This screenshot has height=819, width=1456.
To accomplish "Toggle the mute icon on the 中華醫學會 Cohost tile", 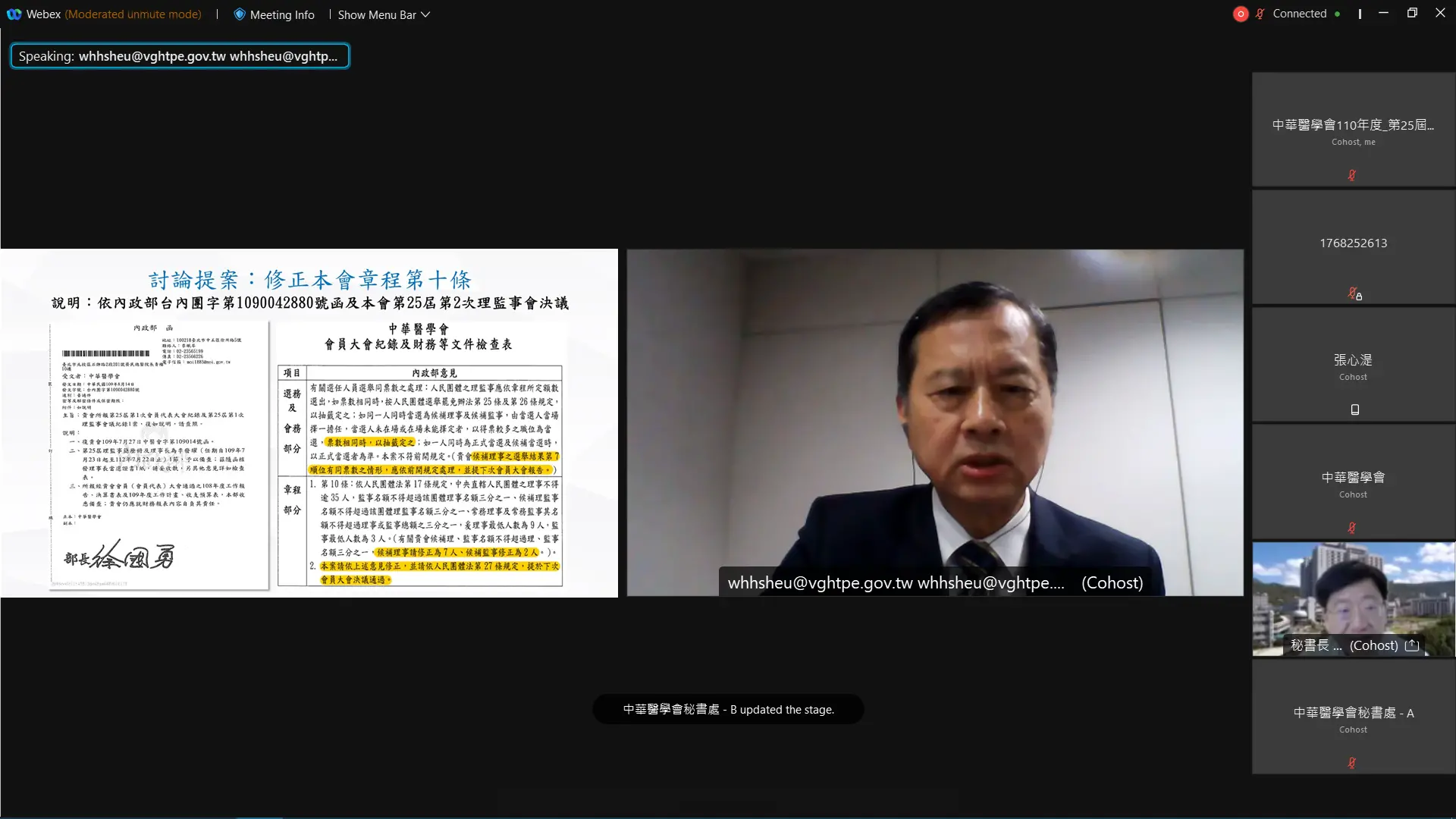I will click(1352, 527).
